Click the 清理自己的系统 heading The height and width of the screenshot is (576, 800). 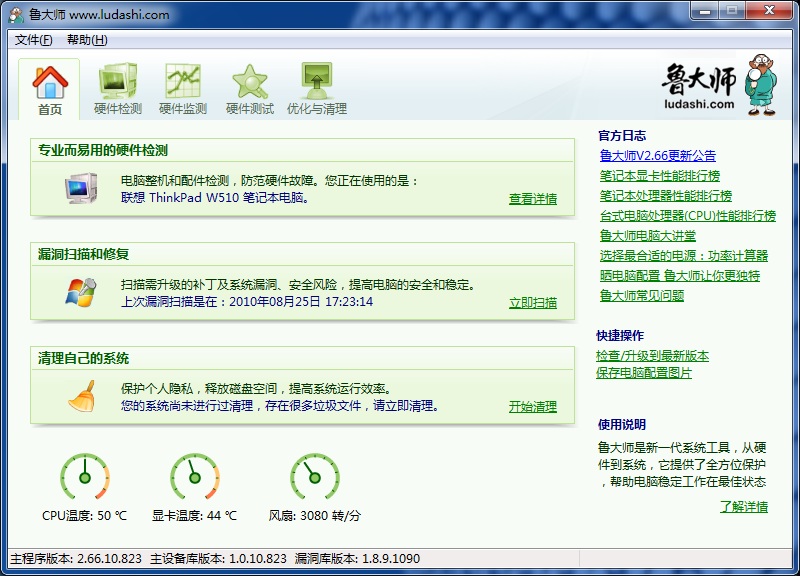coord(83,358)
